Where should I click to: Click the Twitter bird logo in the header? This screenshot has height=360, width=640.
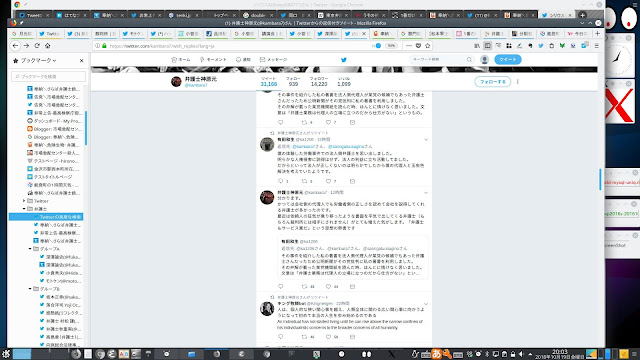click(x=344, y=60)
